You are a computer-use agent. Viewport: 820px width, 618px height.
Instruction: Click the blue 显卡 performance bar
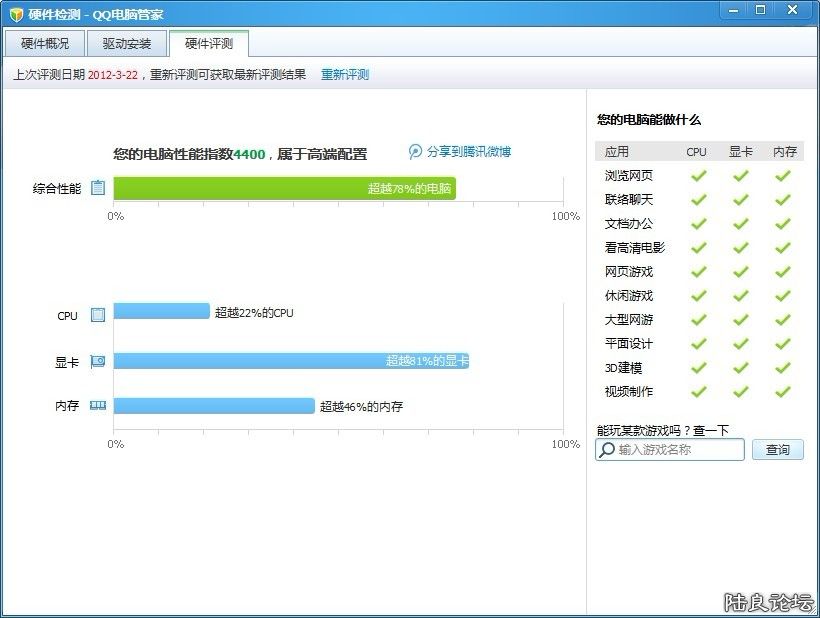[290, 361]
